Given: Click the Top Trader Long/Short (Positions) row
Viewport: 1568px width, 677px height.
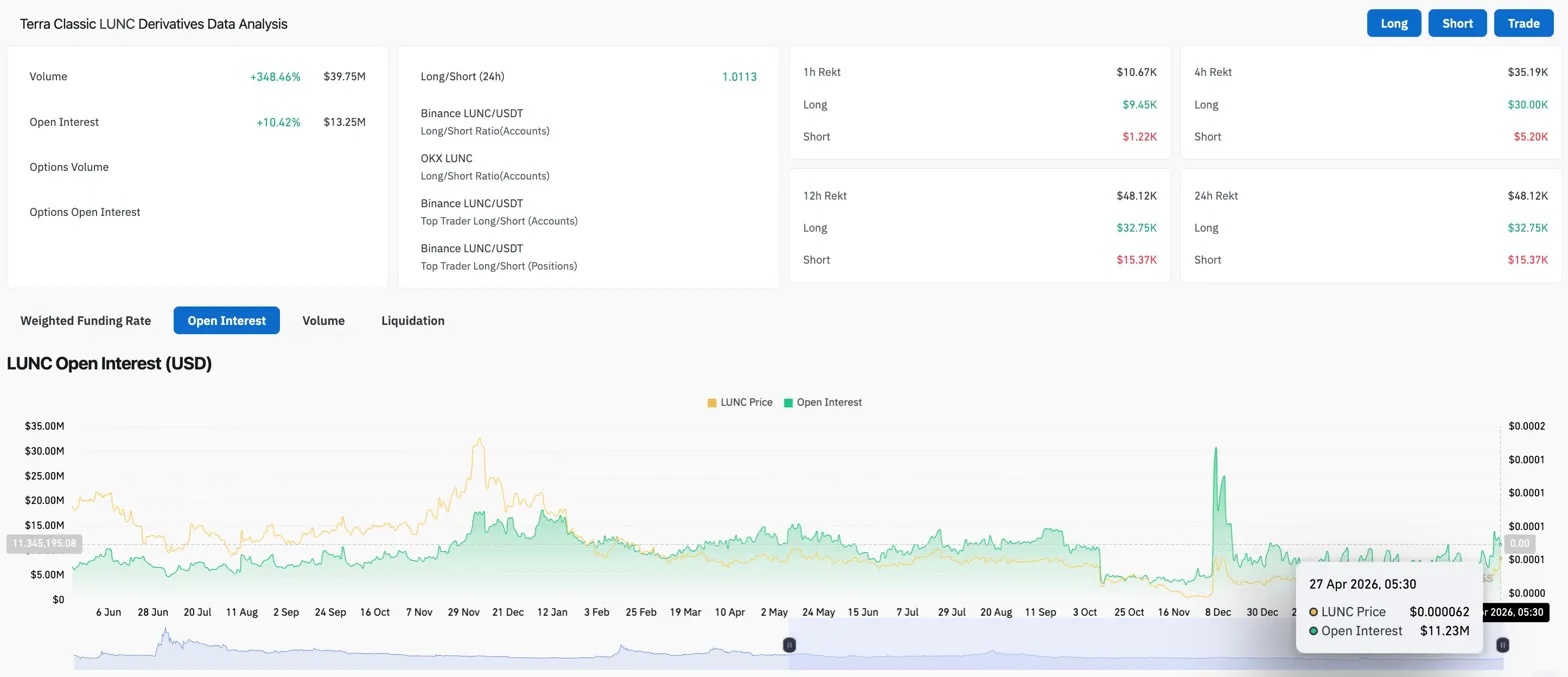Looking at the screenshot, I should [x=499, y=257].
